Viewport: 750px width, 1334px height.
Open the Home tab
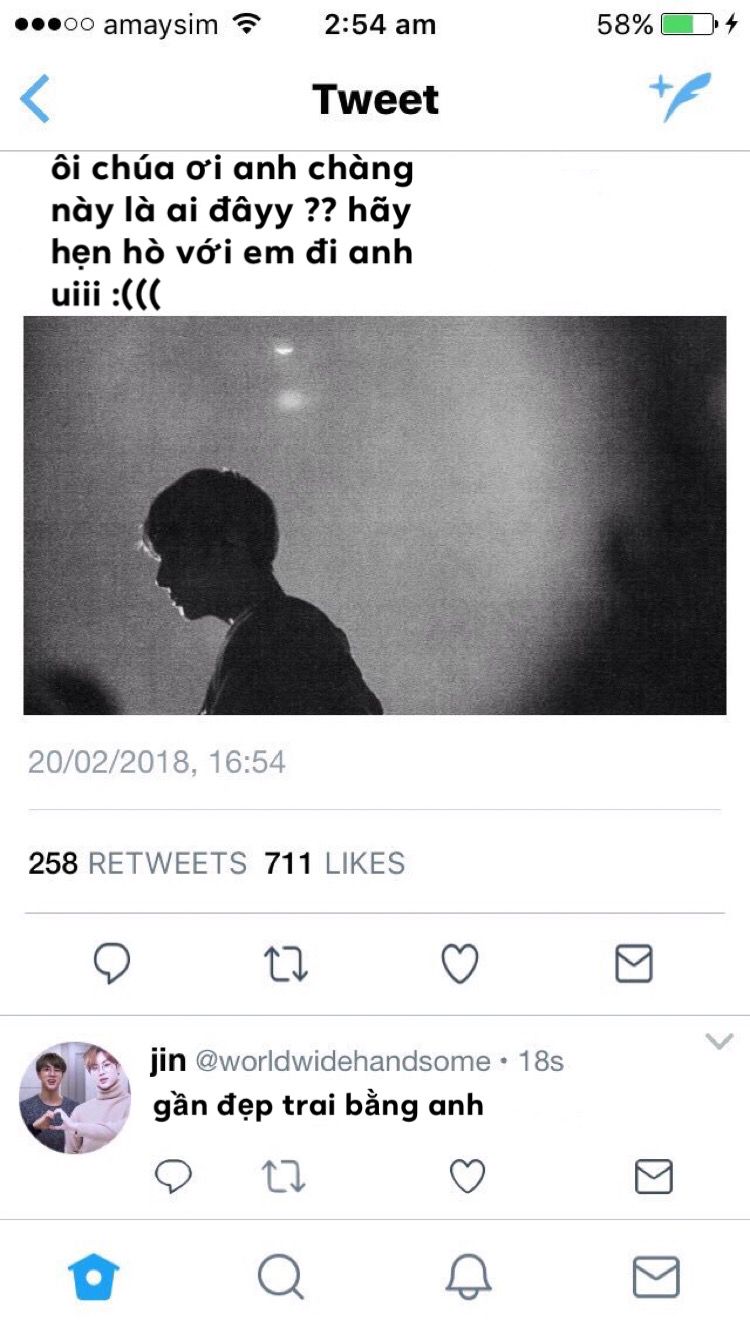pyautogui.click(x=94, y=1277)
